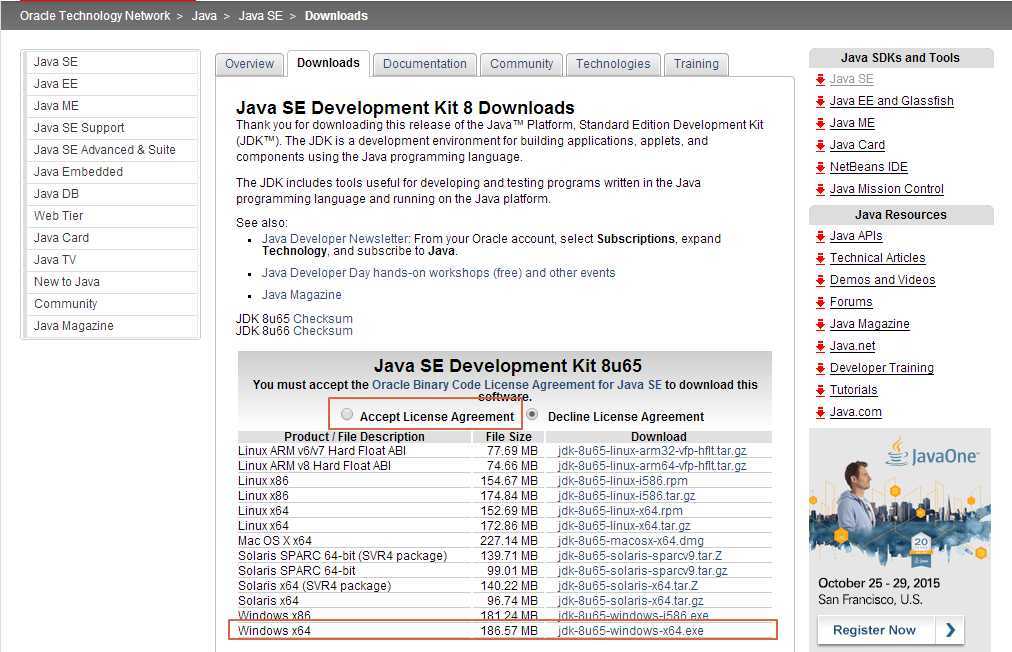Open the NetBeans IDE link
Viewport: 1012px width, 652px height.
[x=869, y=167]
